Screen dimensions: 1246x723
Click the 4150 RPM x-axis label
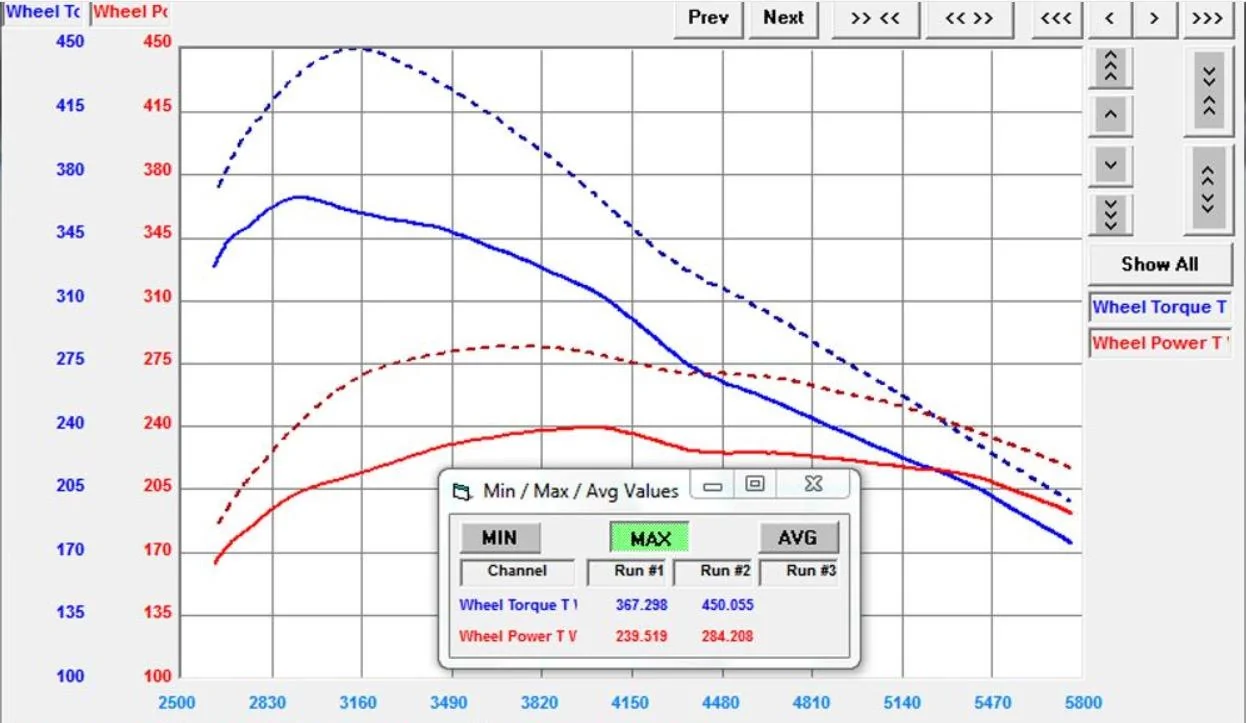630,703
